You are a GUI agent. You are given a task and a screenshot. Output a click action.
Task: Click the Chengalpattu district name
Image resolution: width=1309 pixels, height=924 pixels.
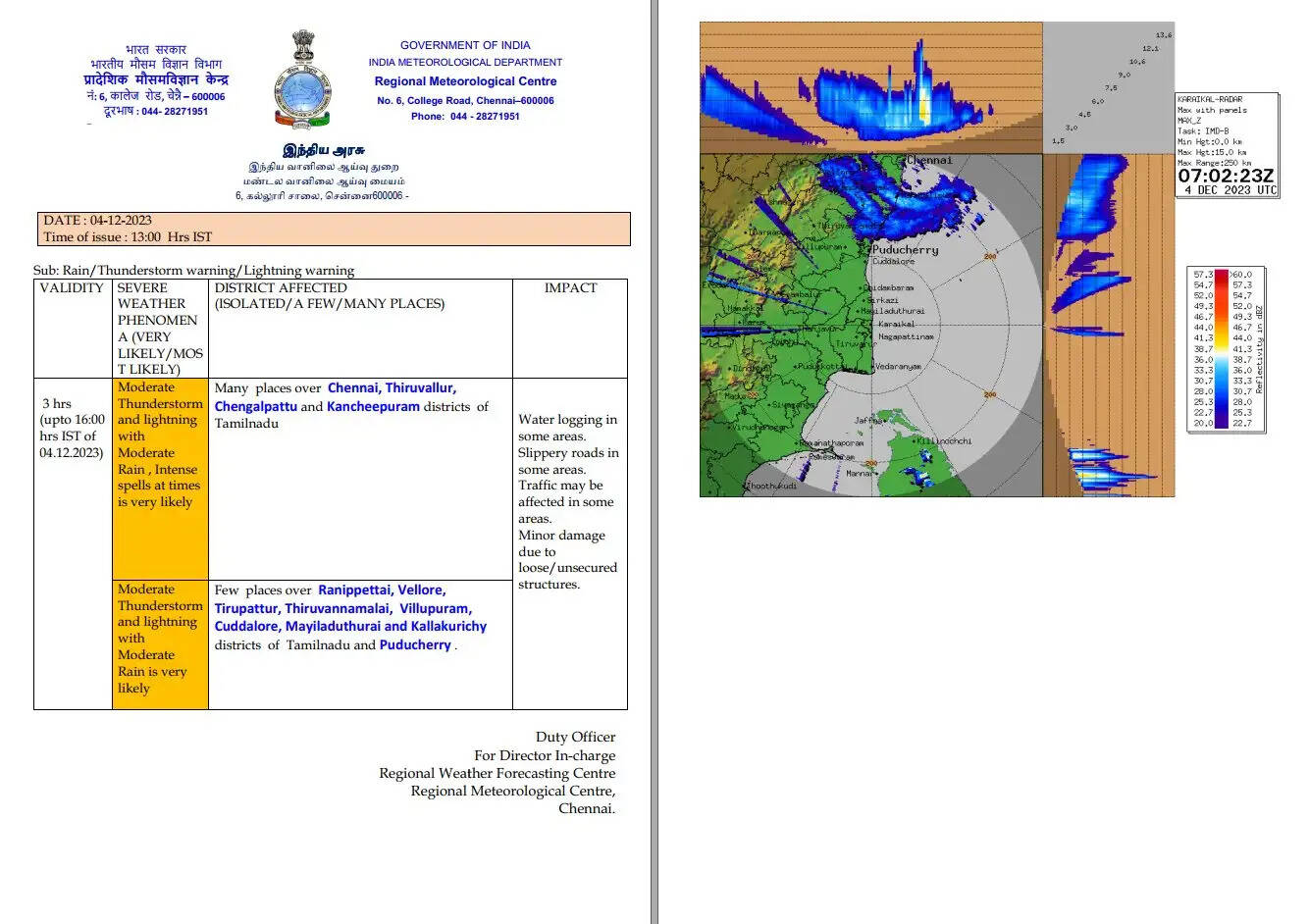[255, 407]
